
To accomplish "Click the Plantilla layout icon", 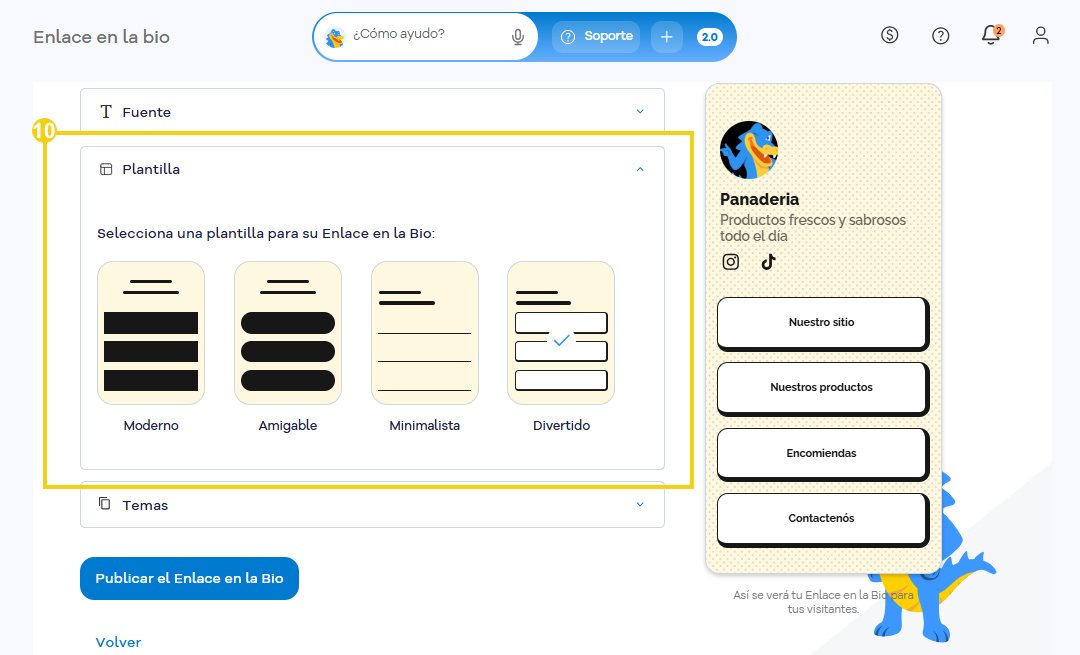I will click(x=105, y=169).
